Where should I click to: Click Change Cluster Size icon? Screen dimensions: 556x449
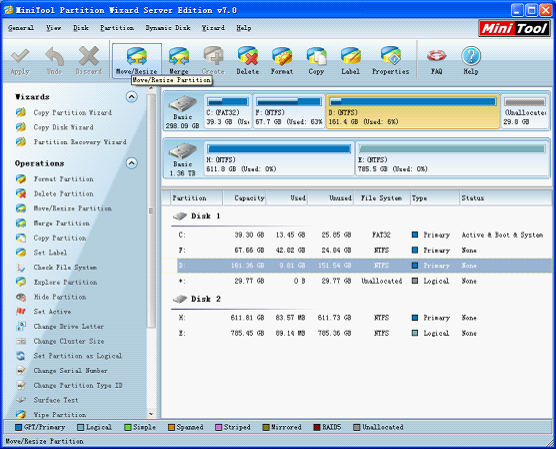pyautogui.click(x=21, y=341)
